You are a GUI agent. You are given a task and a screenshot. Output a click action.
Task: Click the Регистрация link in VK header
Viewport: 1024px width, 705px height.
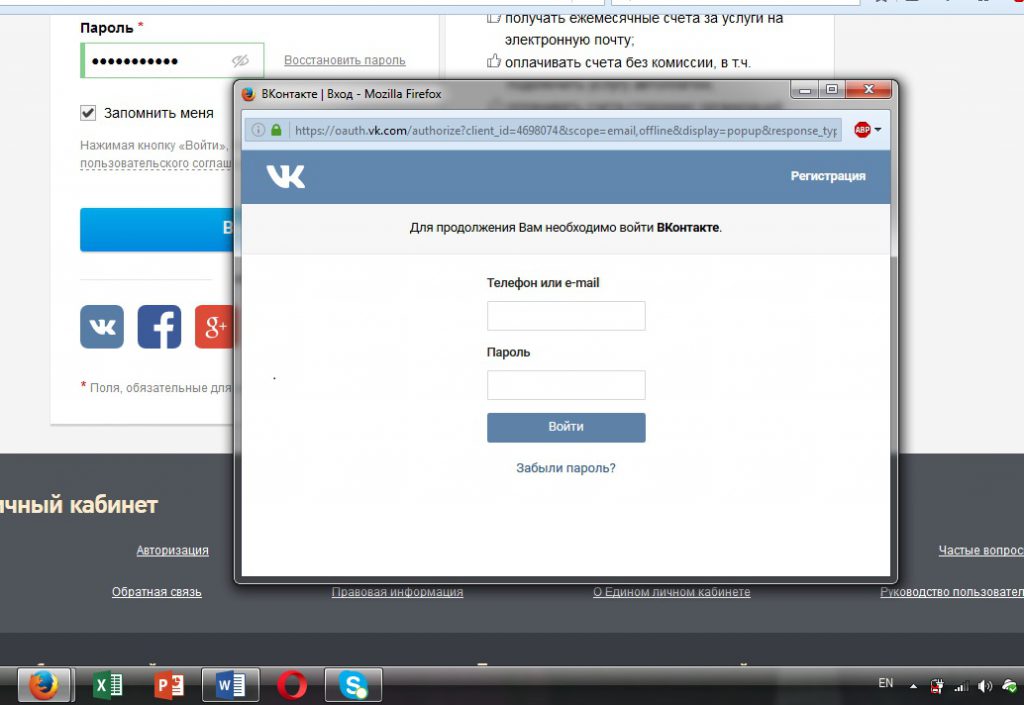827,176
